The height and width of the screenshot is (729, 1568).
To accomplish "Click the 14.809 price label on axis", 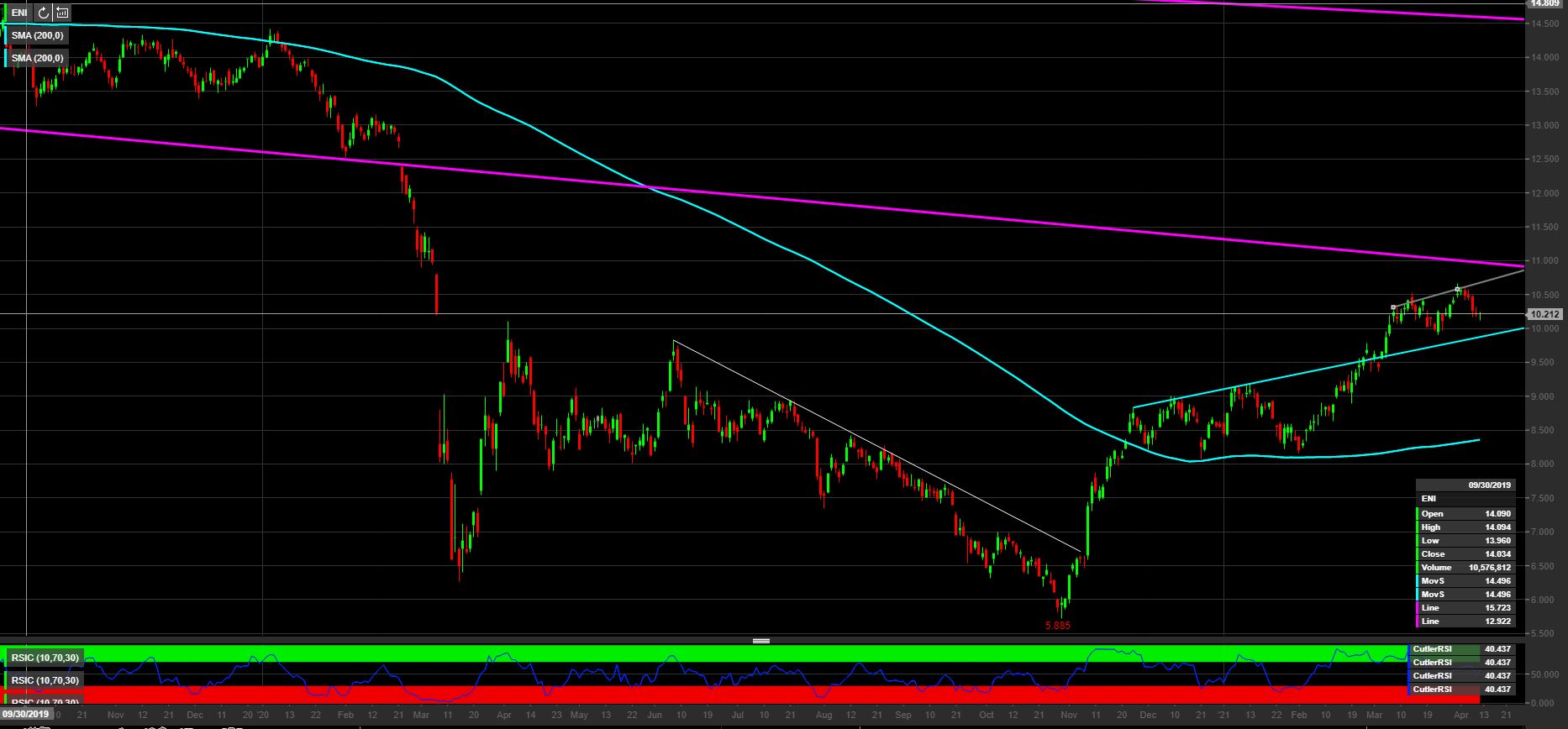I will (1545, 3).
